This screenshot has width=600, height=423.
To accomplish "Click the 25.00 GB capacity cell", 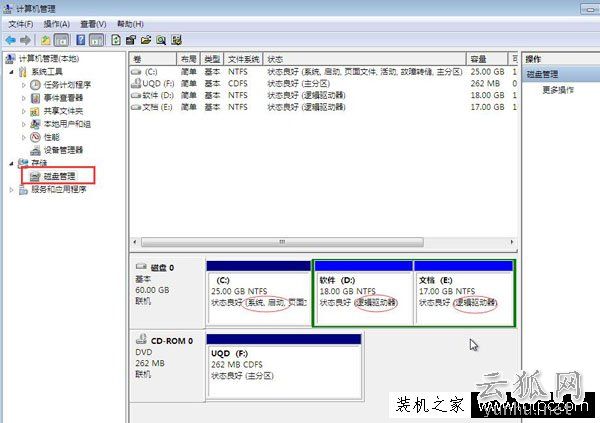I will click(487, 72).
